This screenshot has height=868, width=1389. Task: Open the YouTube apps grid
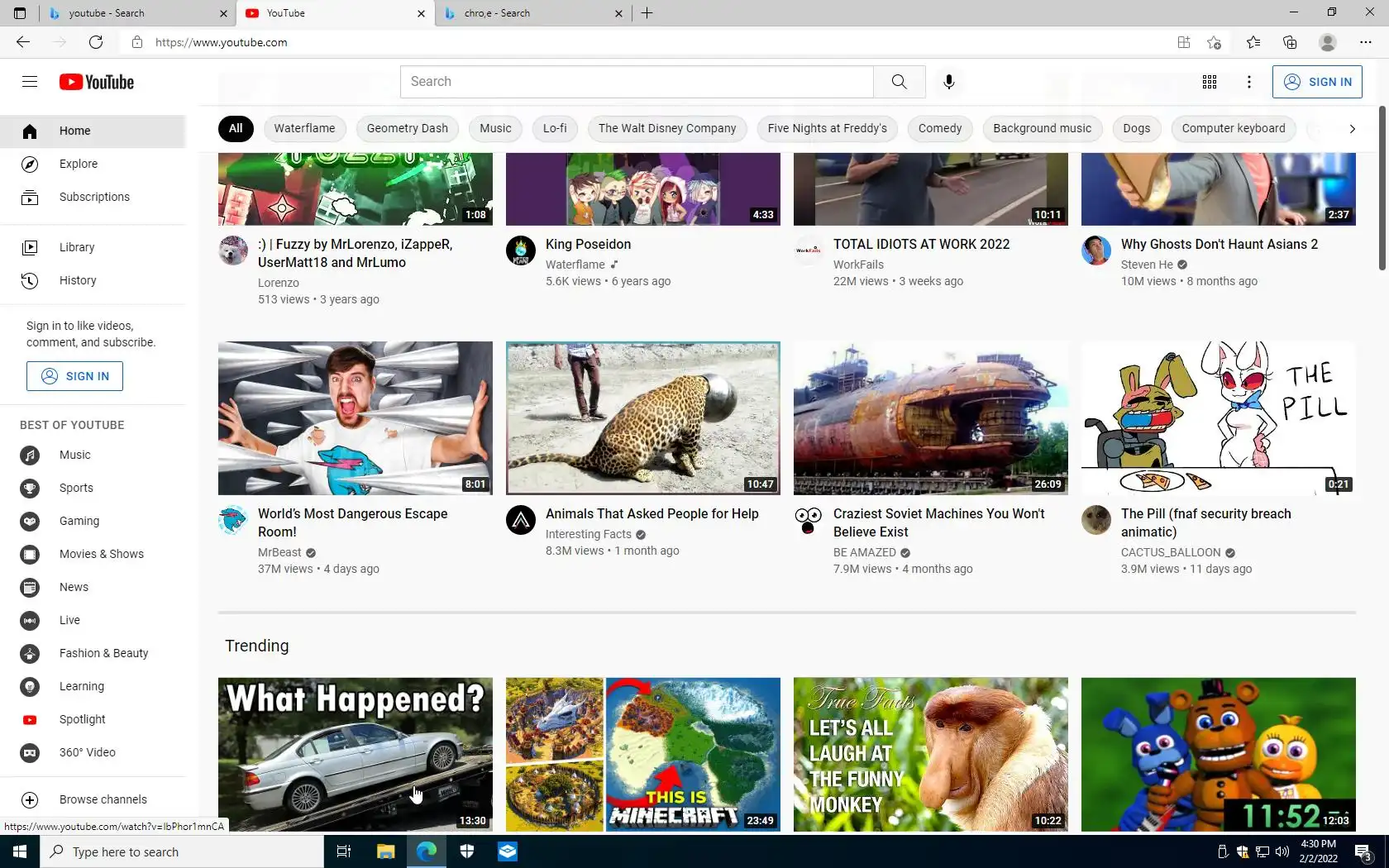(1210, 82)
